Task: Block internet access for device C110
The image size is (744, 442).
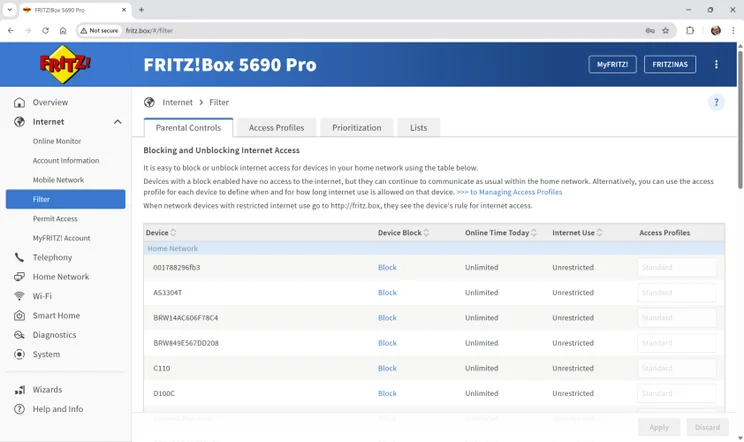Action: (x=387, y=368)
